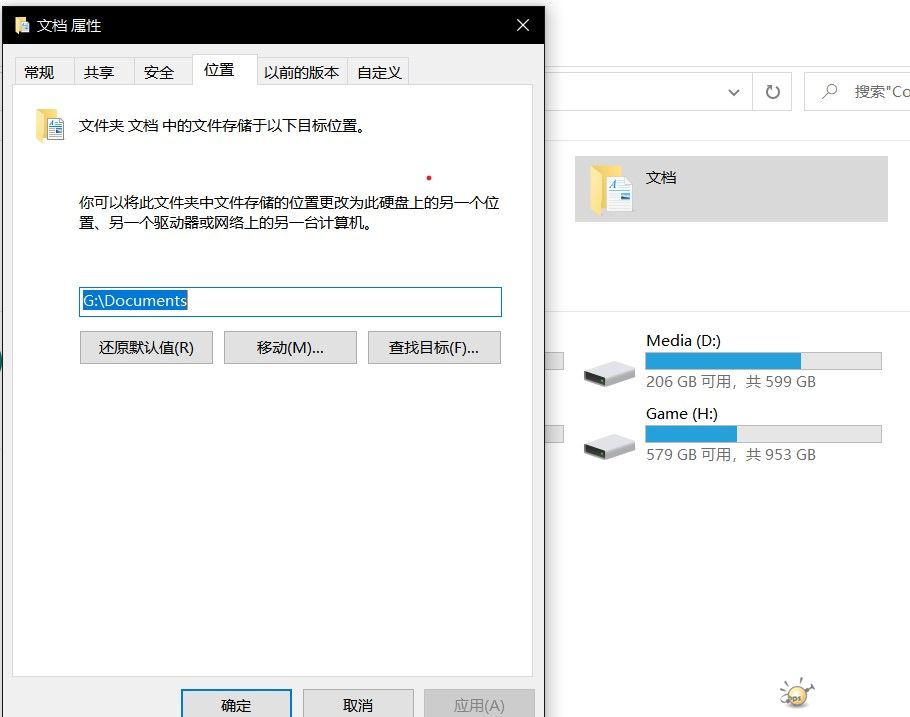This screenshot has width=910, height=717.
Task: Click the folder icon in the dialog title bar
Action: [22, 25]
